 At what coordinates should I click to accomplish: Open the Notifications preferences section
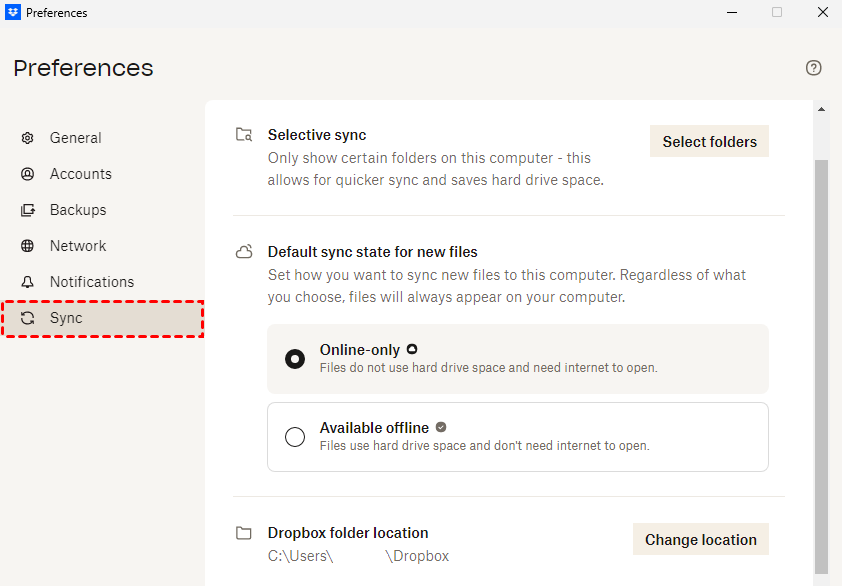point(92,282)
